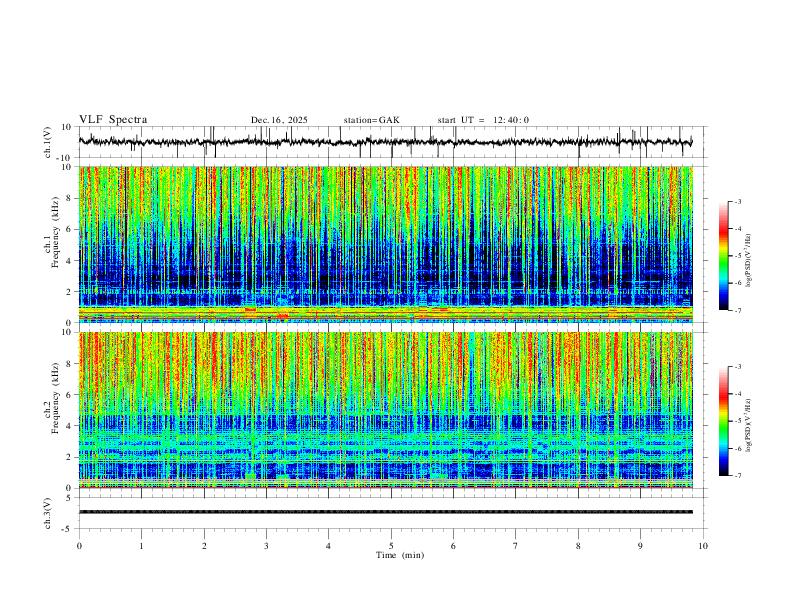Click the 'Dec. 16, 2025' date label

279,120
